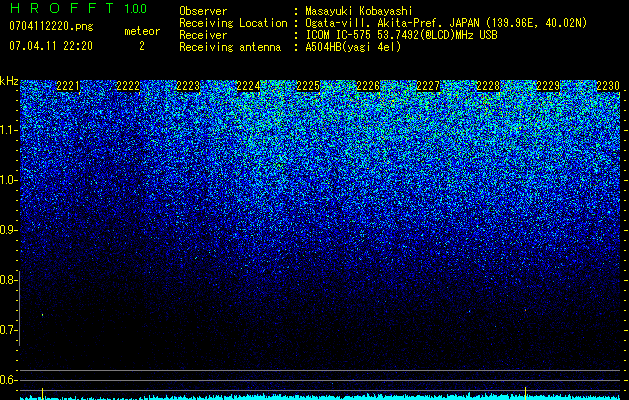Click the 0.7 frequency axis label
This screenshot has height=400, width=629.
coord(8,330)
